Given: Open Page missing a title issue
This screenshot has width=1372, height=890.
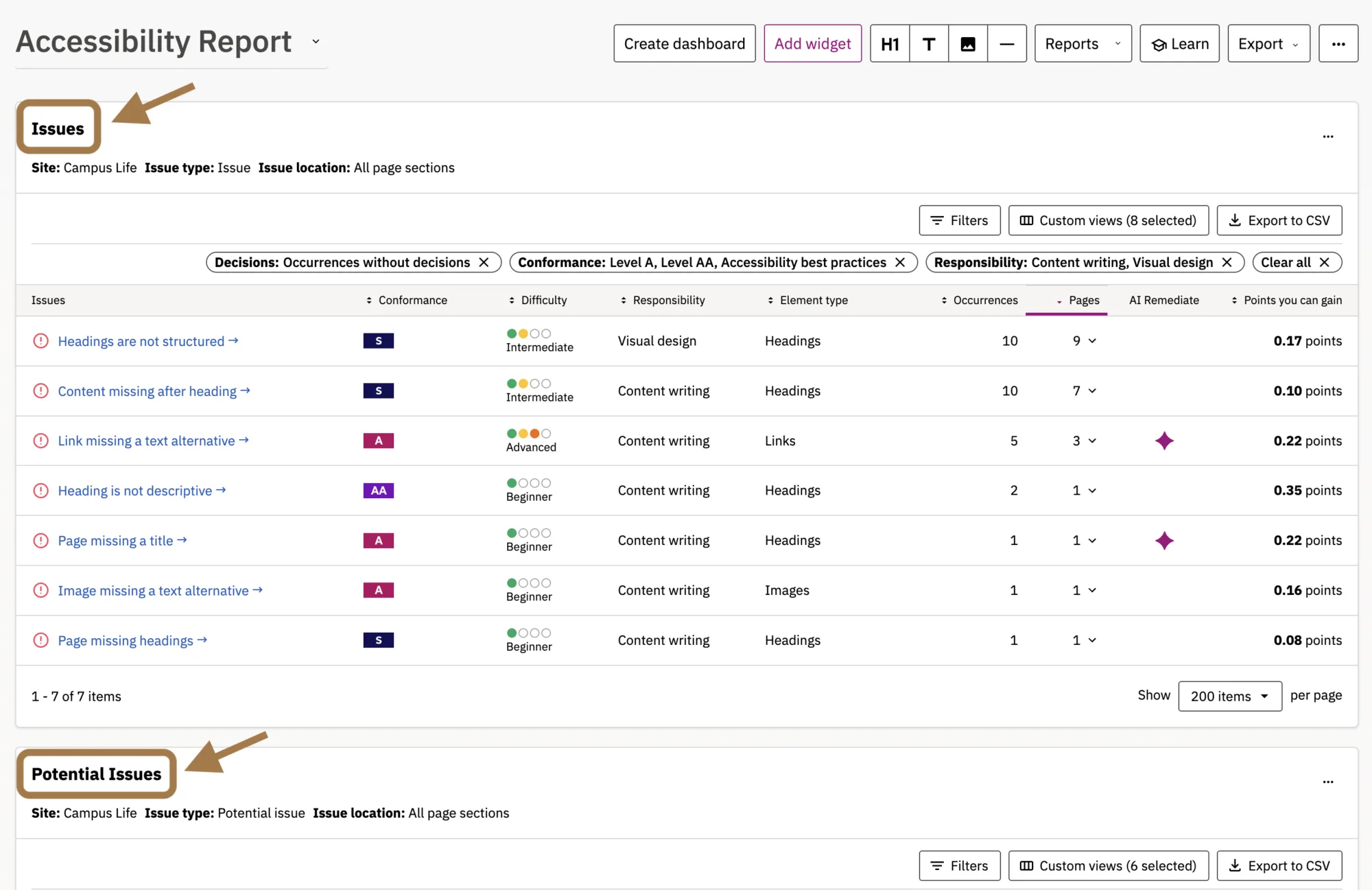Looking at the screenshot, I should point(123,541).
